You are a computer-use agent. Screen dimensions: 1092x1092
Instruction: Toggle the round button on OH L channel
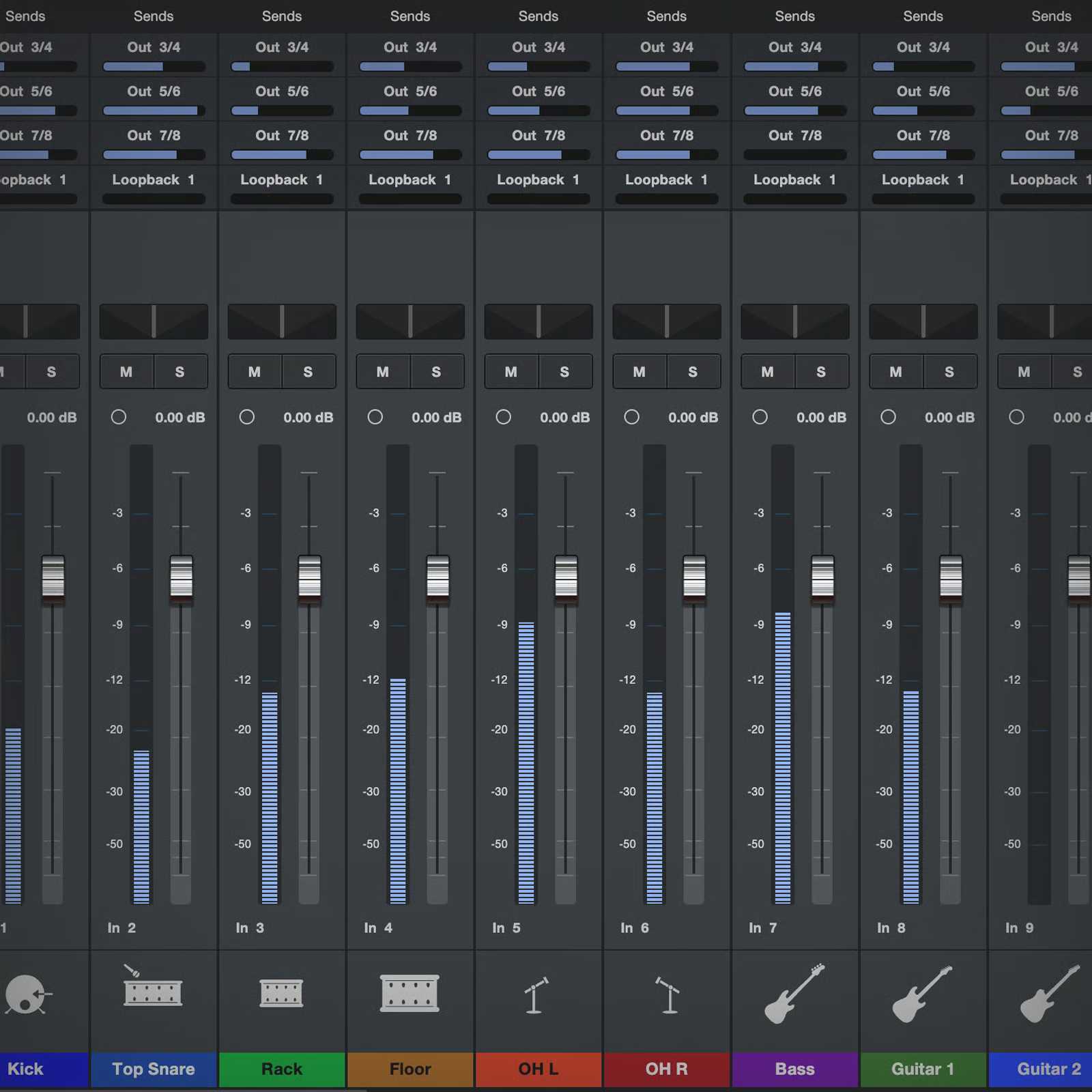[x=504, y=417]
